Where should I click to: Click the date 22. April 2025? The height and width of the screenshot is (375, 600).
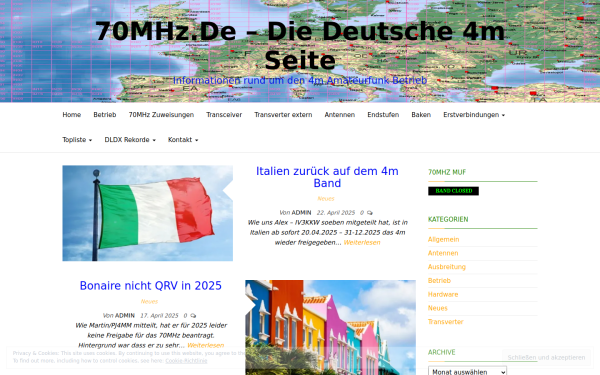click(x=336, y=213)
